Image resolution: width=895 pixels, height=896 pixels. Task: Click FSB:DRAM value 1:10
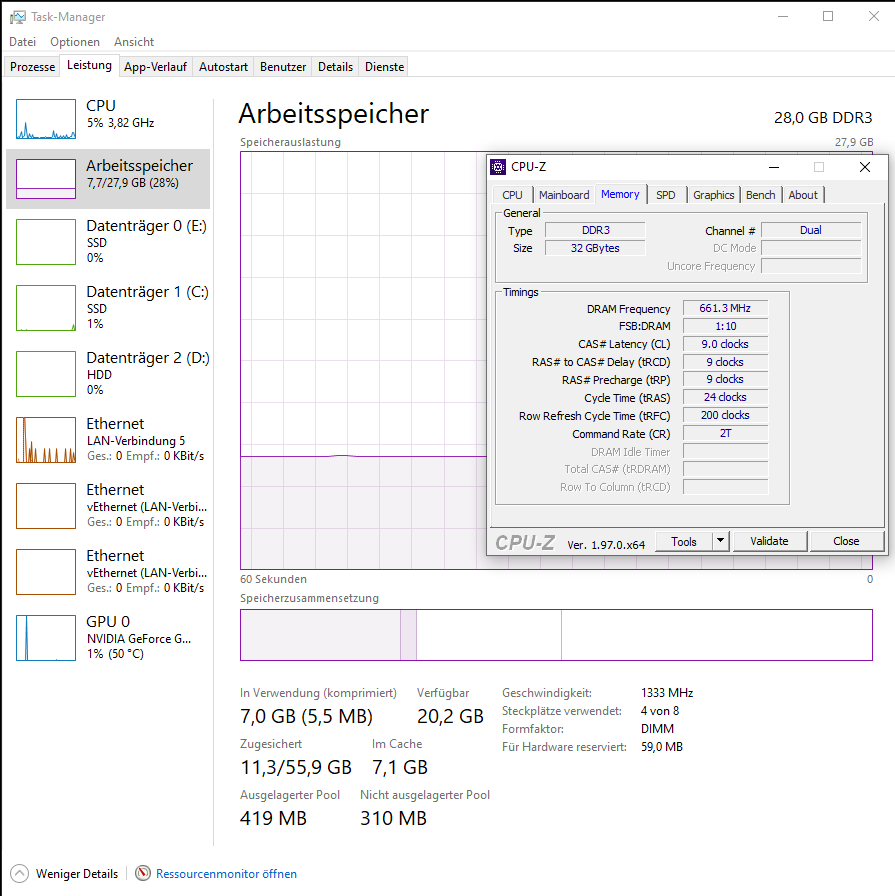[725, 326]
